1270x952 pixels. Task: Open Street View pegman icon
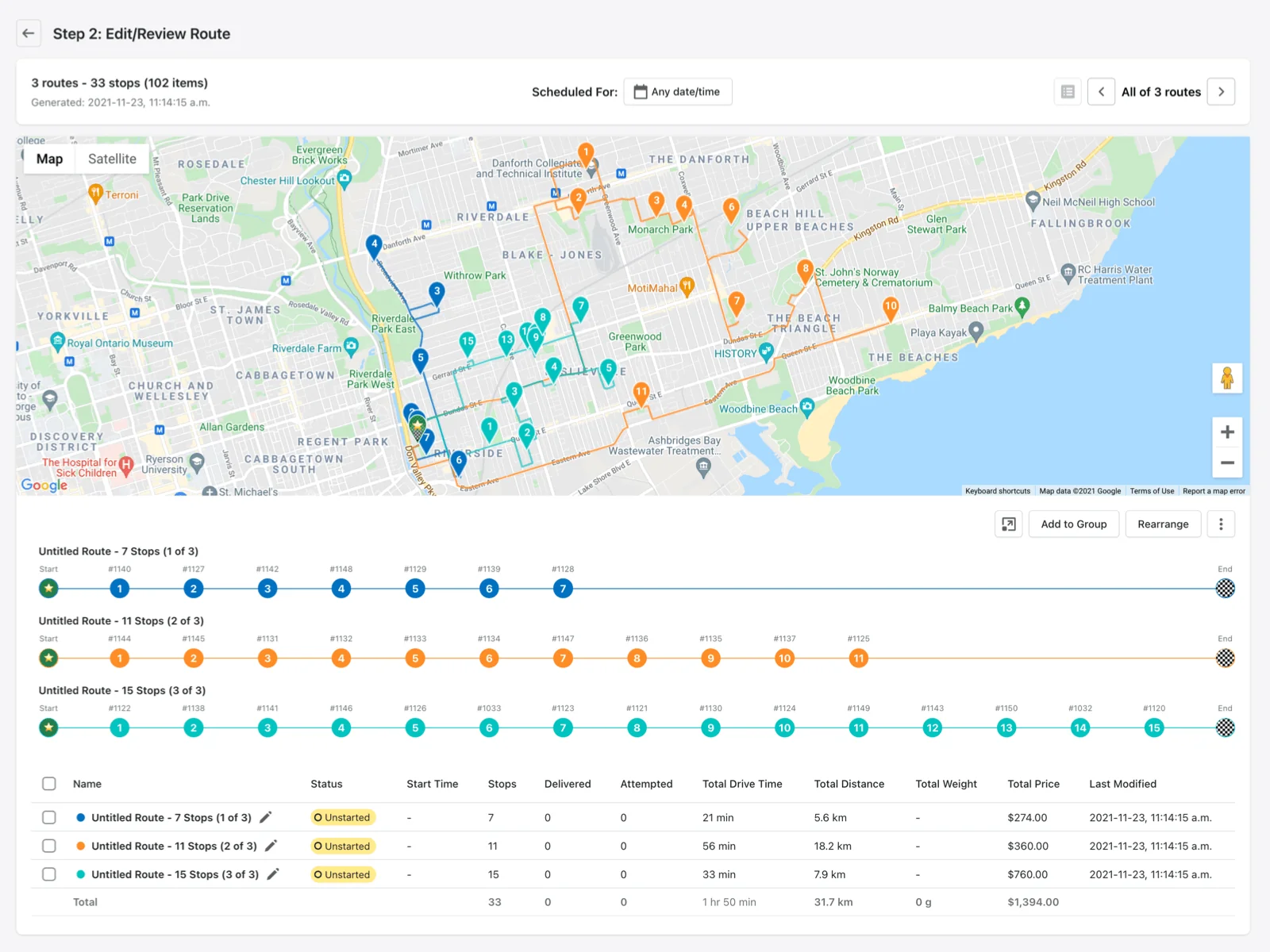point(1227,378)
